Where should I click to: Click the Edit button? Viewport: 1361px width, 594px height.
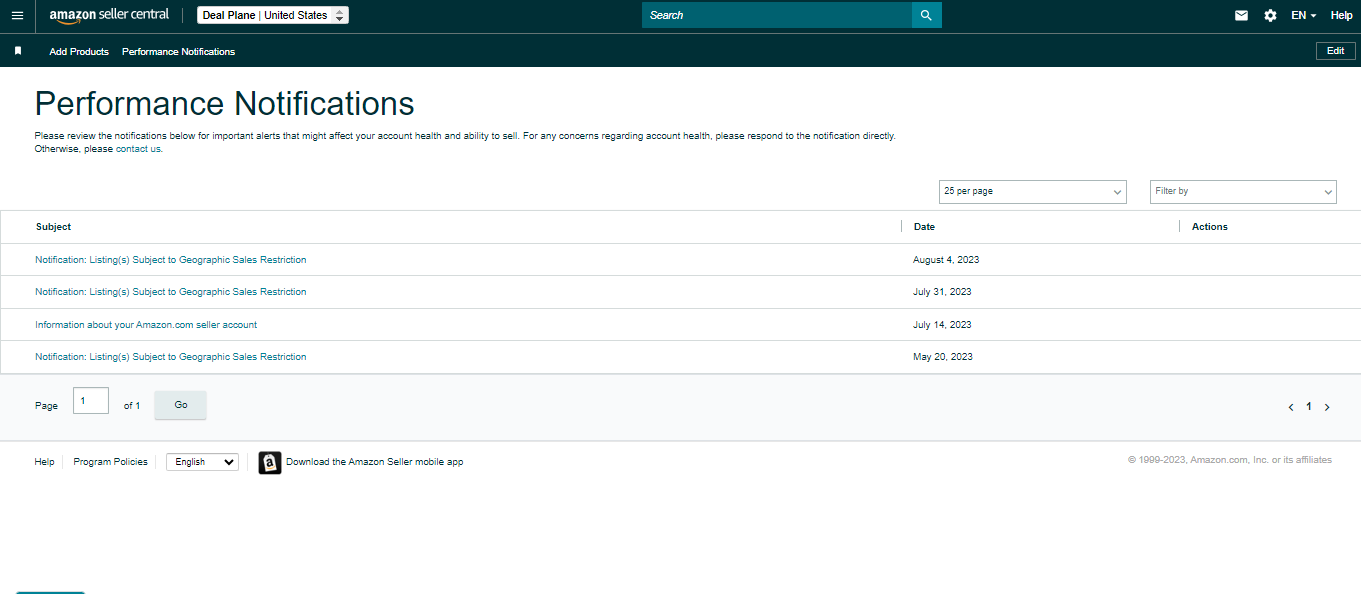point(1336,51)
